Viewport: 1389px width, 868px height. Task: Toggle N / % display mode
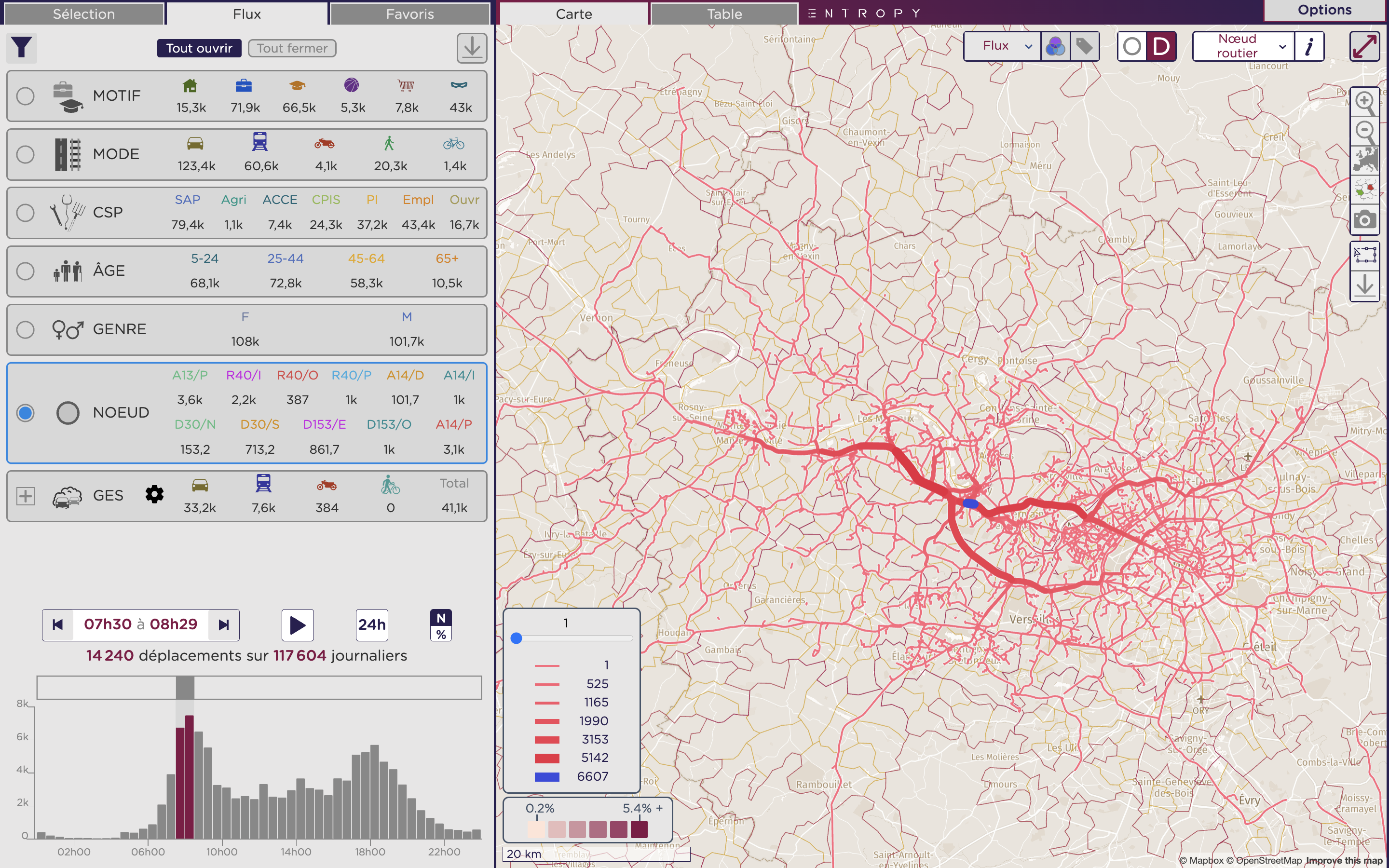[441, 625]
